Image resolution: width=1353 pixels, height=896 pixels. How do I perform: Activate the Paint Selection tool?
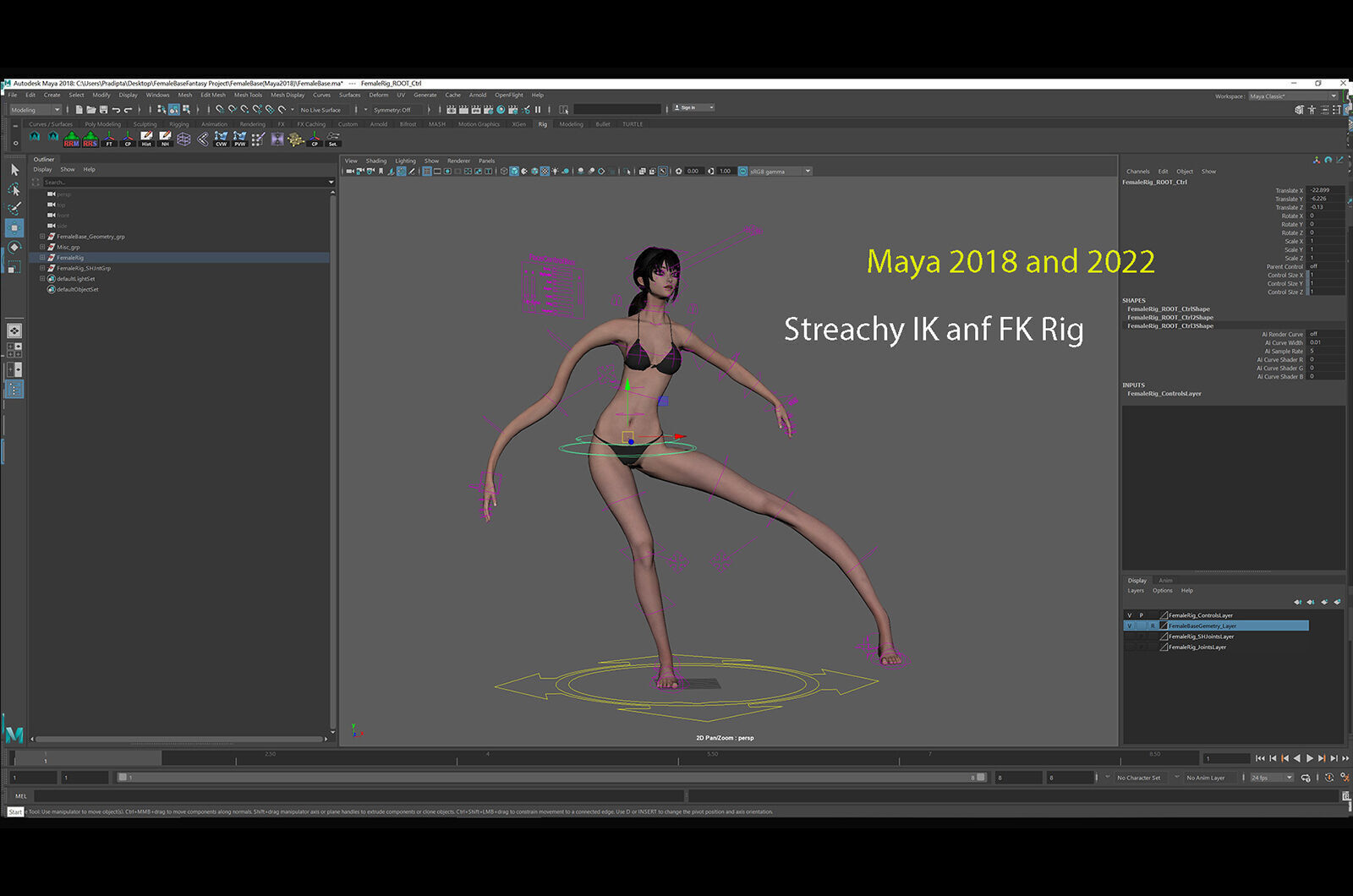[14, 208]
